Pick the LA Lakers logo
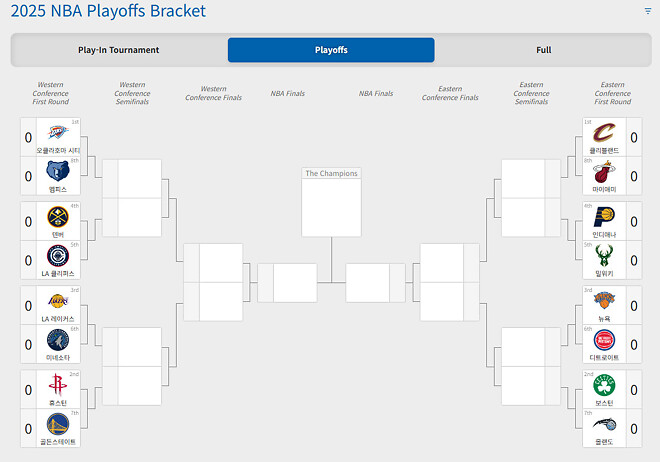The width and height of the screenshot is (660, 462). [57, 302]
